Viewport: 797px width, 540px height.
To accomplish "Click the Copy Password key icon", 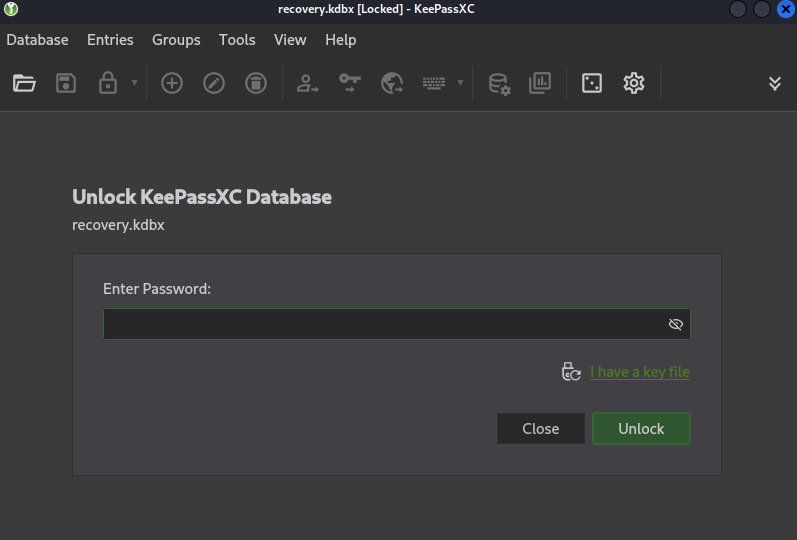I will [x=350, y=83].
